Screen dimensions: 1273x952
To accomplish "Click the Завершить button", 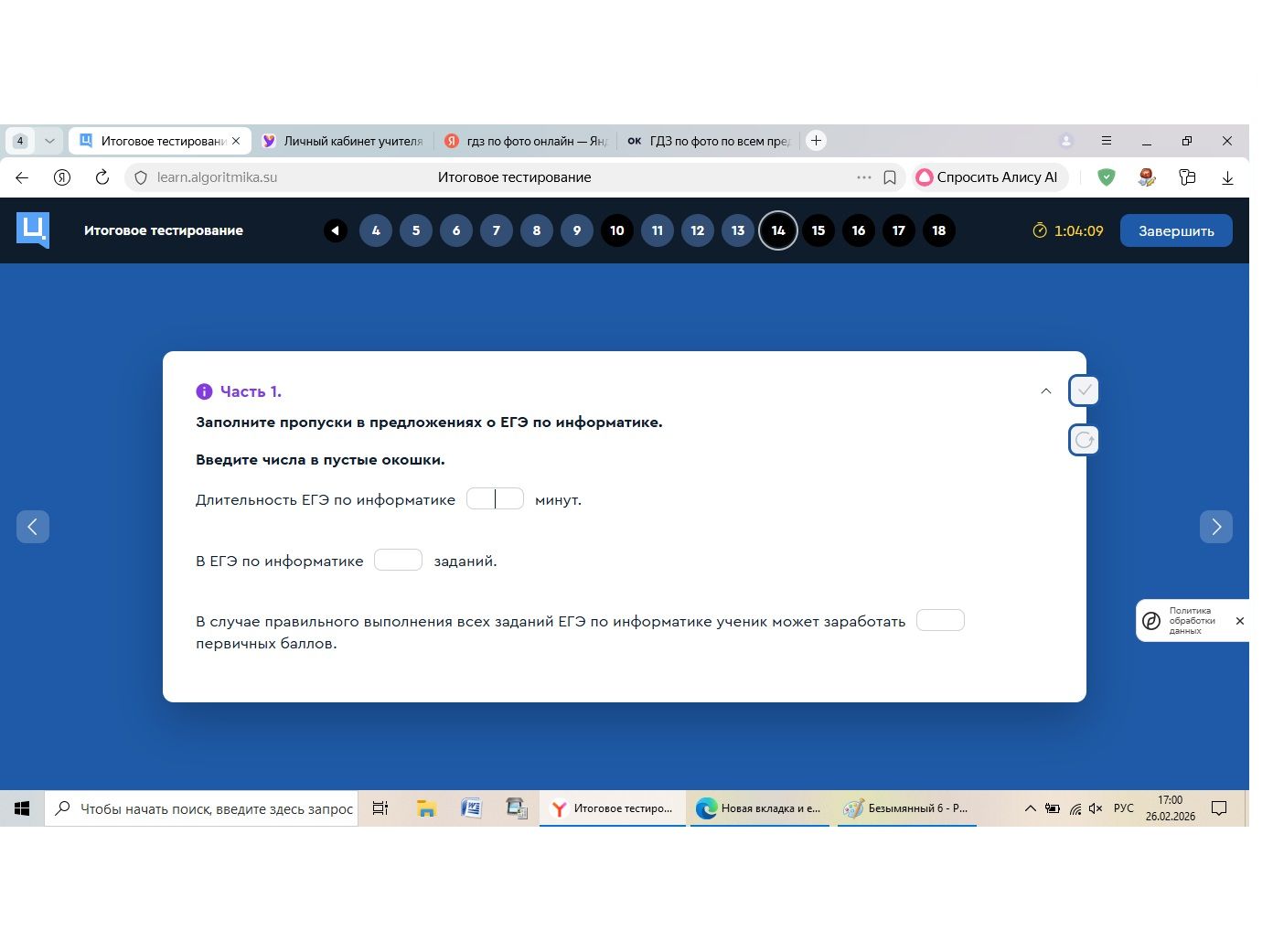I will pos(1176,230).
